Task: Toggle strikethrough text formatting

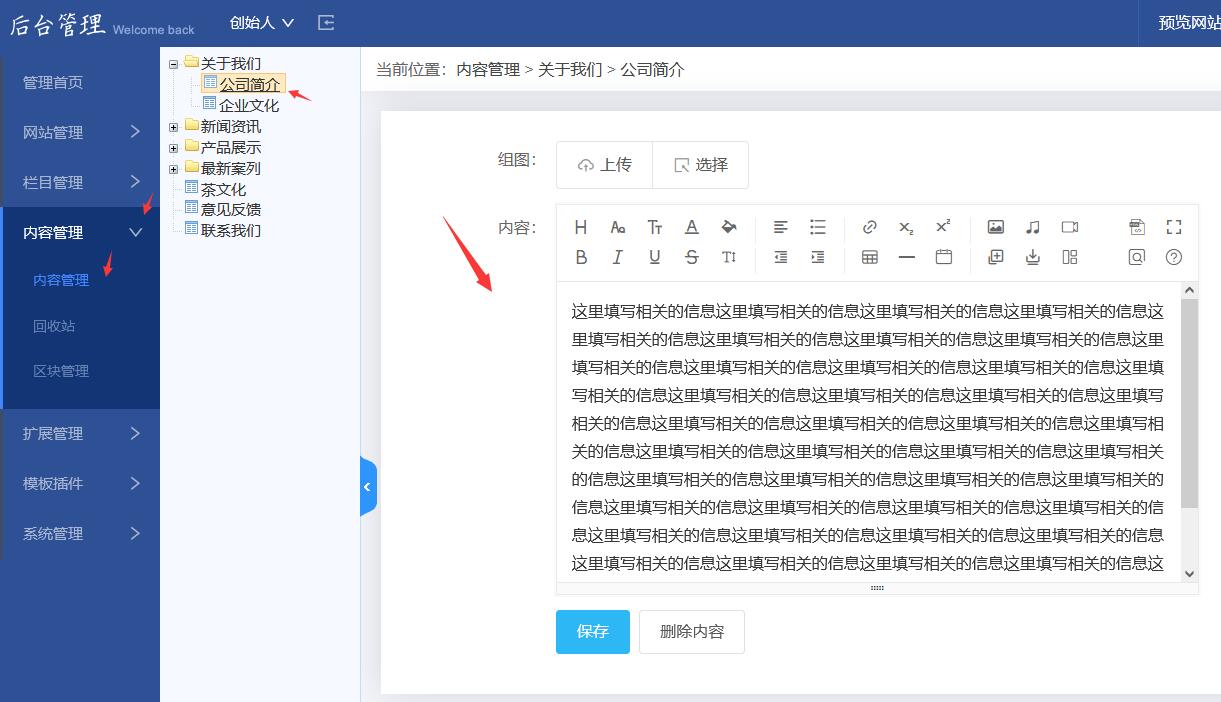Action: (x=691, y=257)
